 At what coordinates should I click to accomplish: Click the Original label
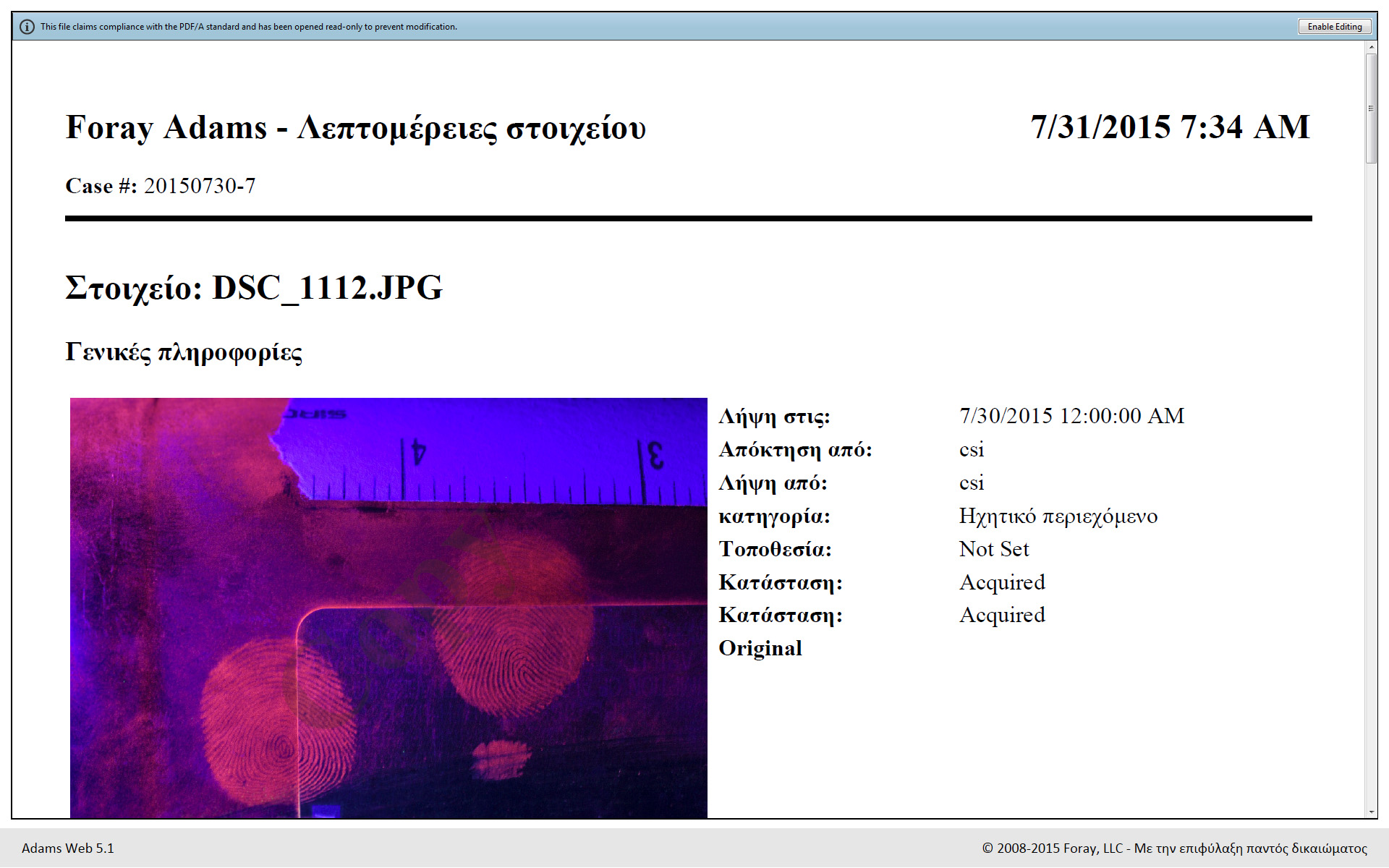pos(760,648)
